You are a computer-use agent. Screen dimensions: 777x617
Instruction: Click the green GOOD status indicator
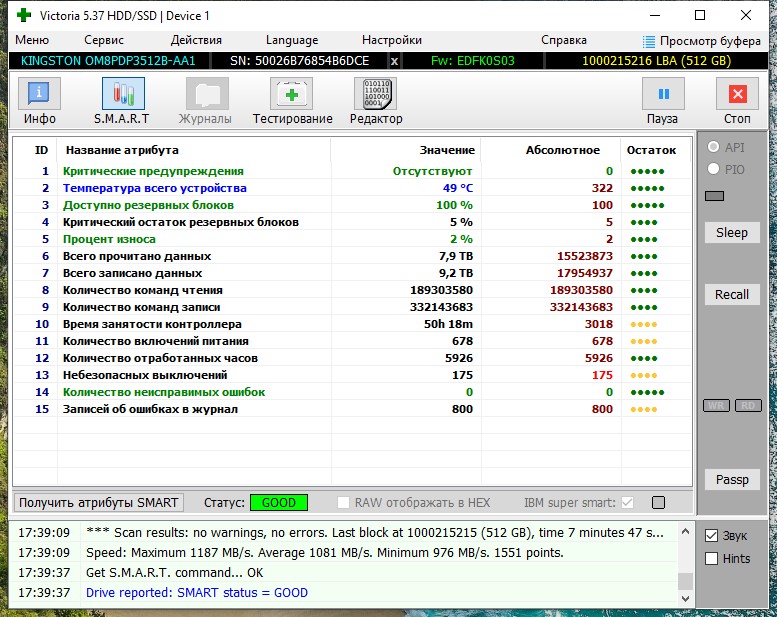279,503
